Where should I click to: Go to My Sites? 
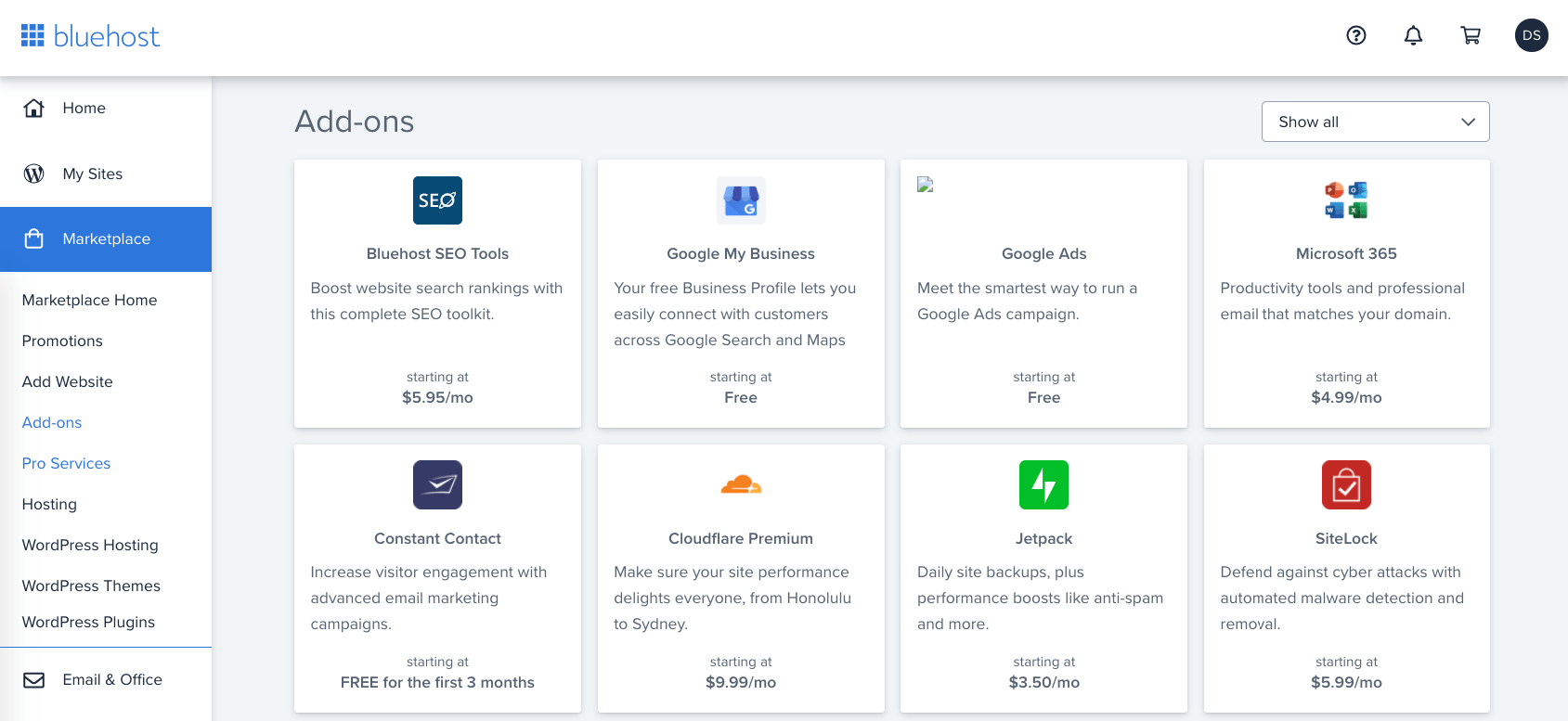pos(92,174)
